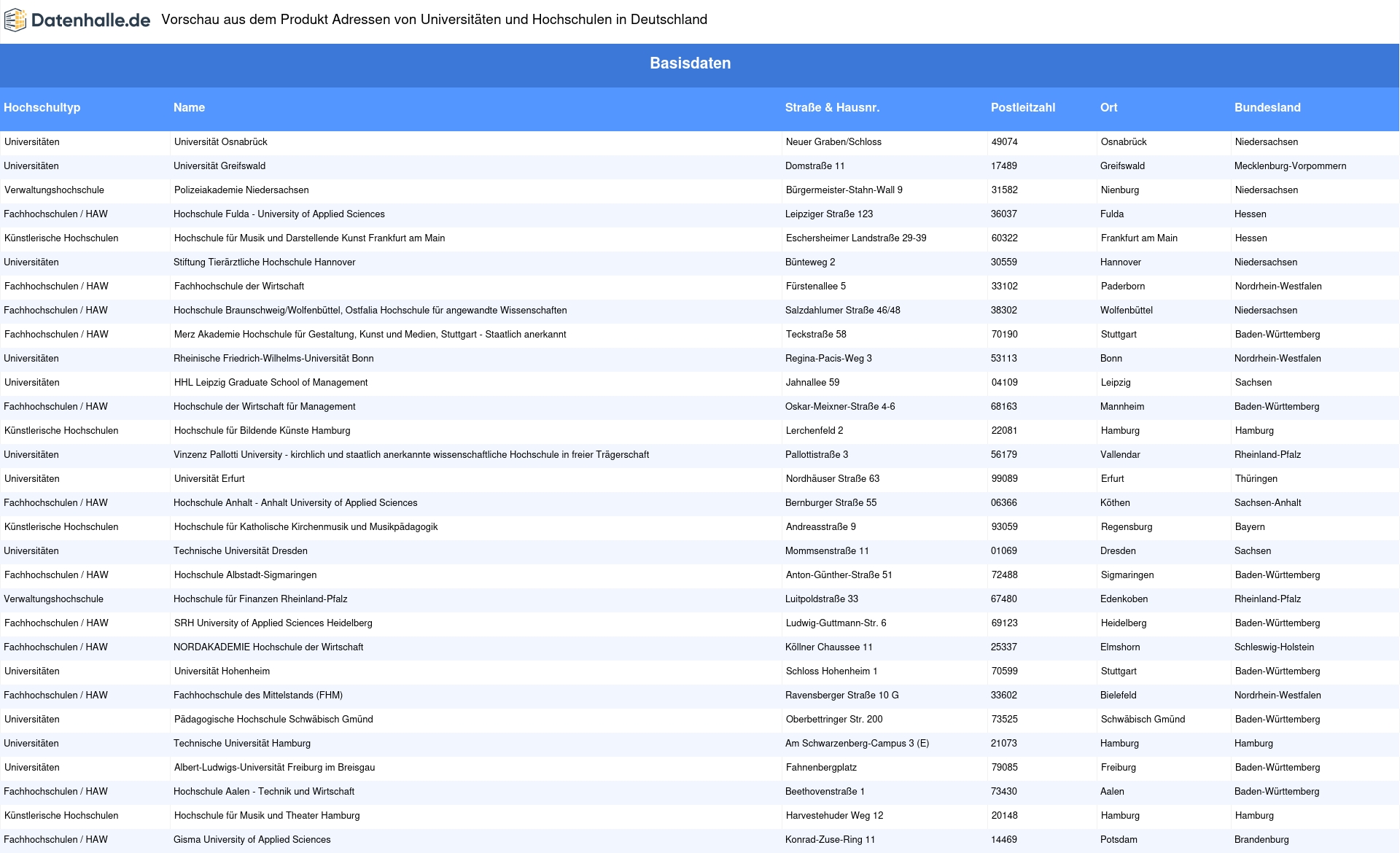Select Hochschule für Musik und Theater Hamburg
The image size is (1400, 853).
[x=267, y=815]
